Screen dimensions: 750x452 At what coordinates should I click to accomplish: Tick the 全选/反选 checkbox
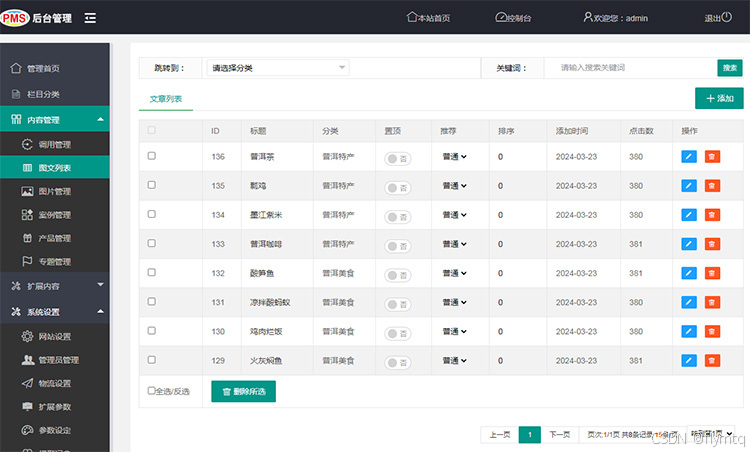point(151,391)
